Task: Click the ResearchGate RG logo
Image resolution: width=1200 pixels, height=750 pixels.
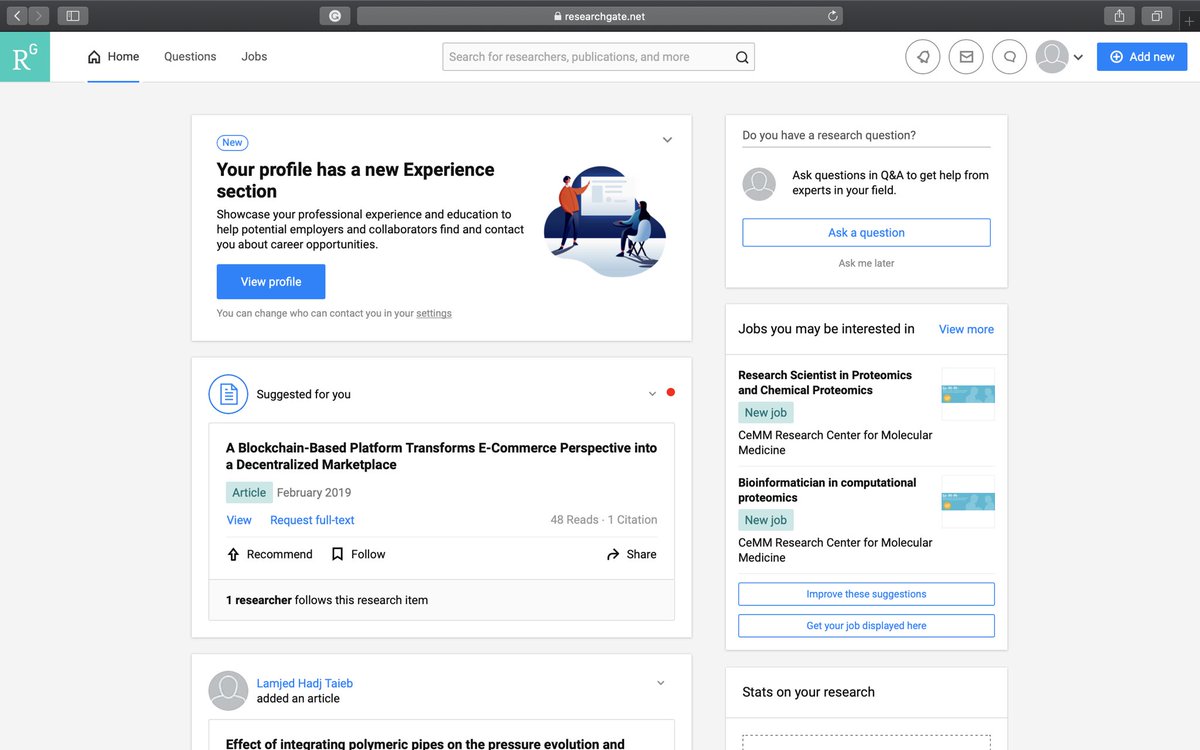Action: (25, 57)
